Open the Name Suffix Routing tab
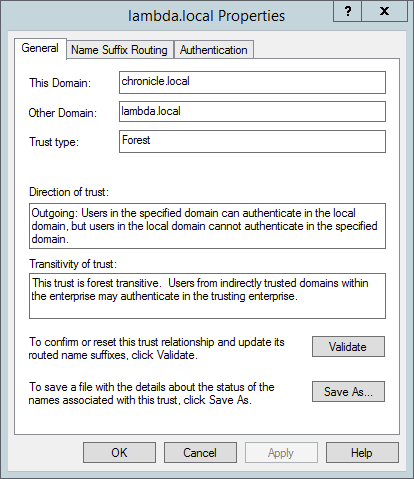 pyautogui.click(x=120, y=50)
